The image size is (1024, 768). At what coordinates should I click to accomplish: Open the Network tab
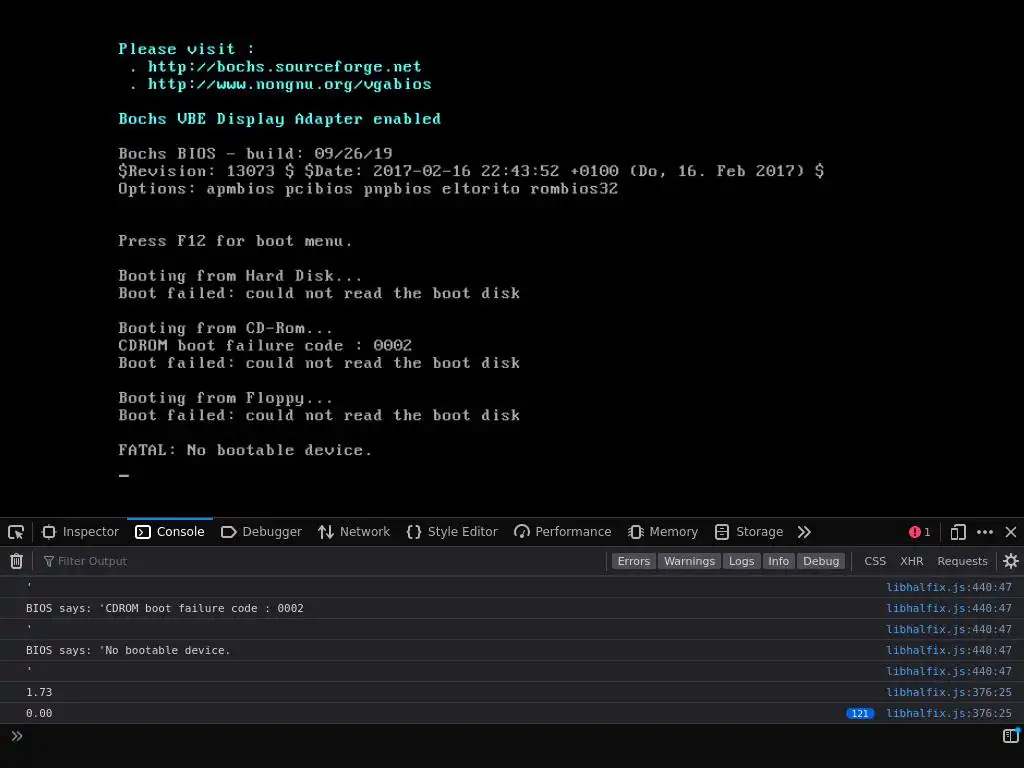point(354,532)
